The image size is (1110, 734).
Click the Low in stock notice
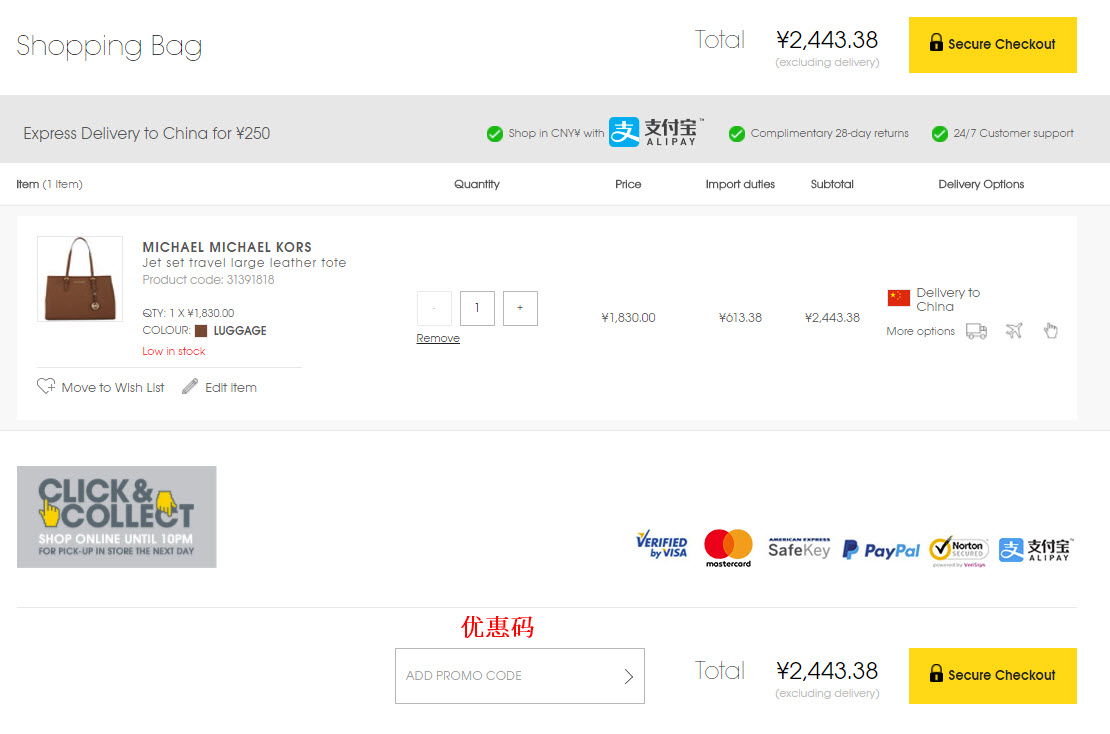tap(173, 351)
